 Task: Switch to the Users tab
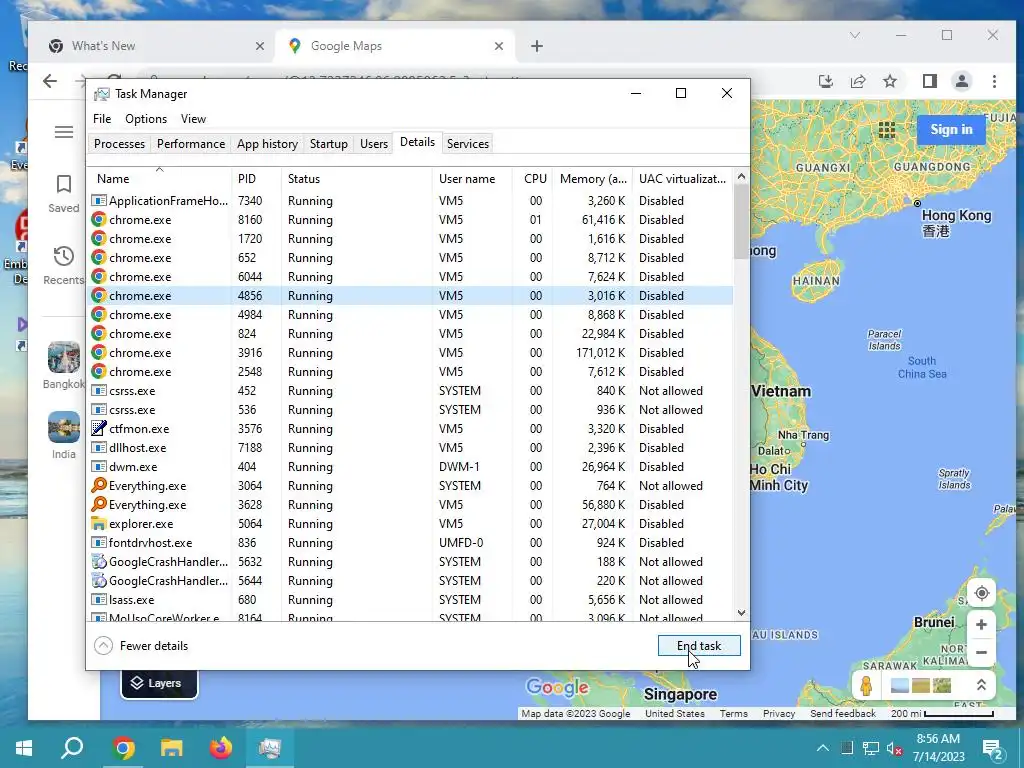tap(374, 144)
